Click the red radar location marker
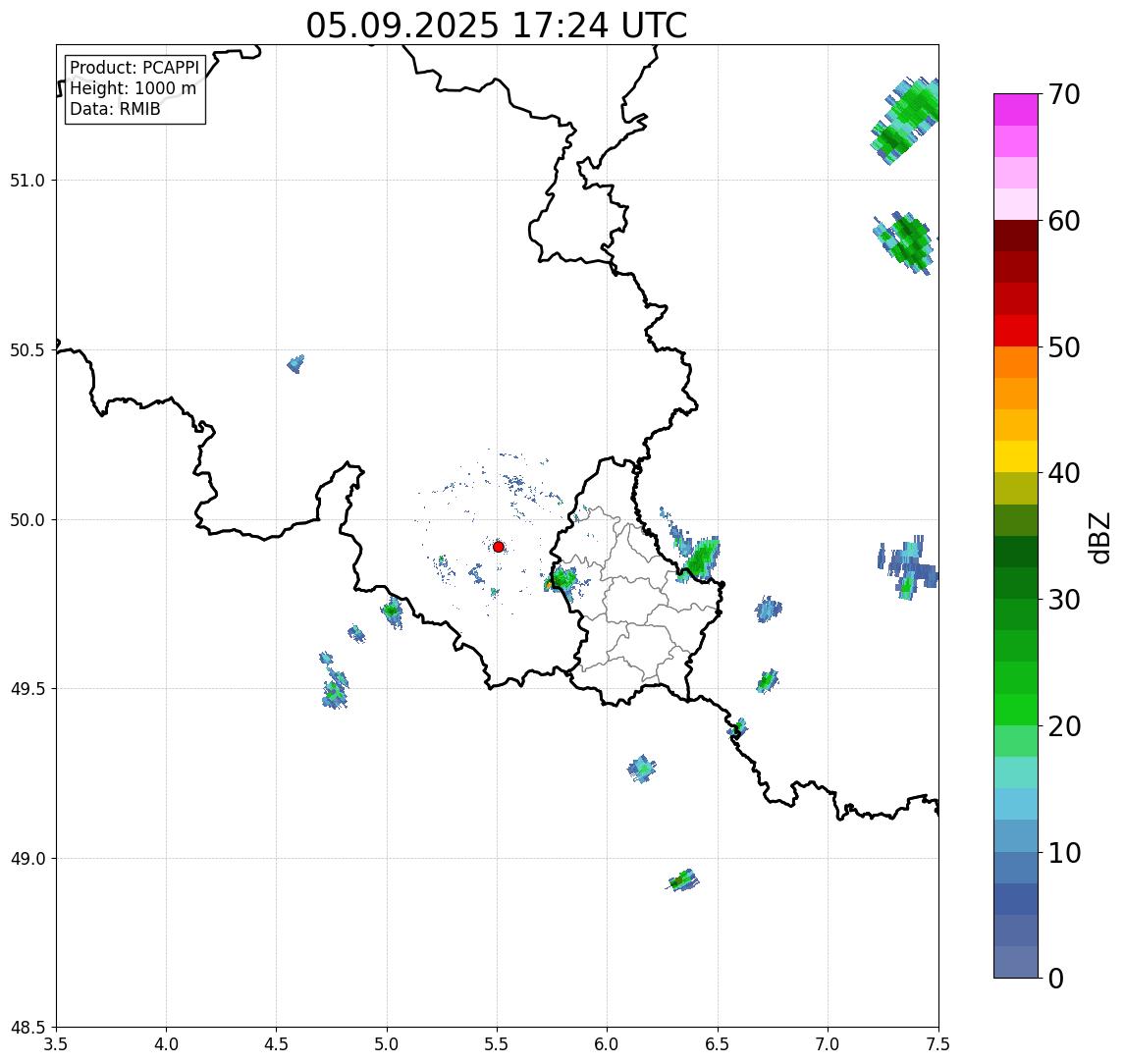This screenshot has width=1124, height=1064. point(499,547)
